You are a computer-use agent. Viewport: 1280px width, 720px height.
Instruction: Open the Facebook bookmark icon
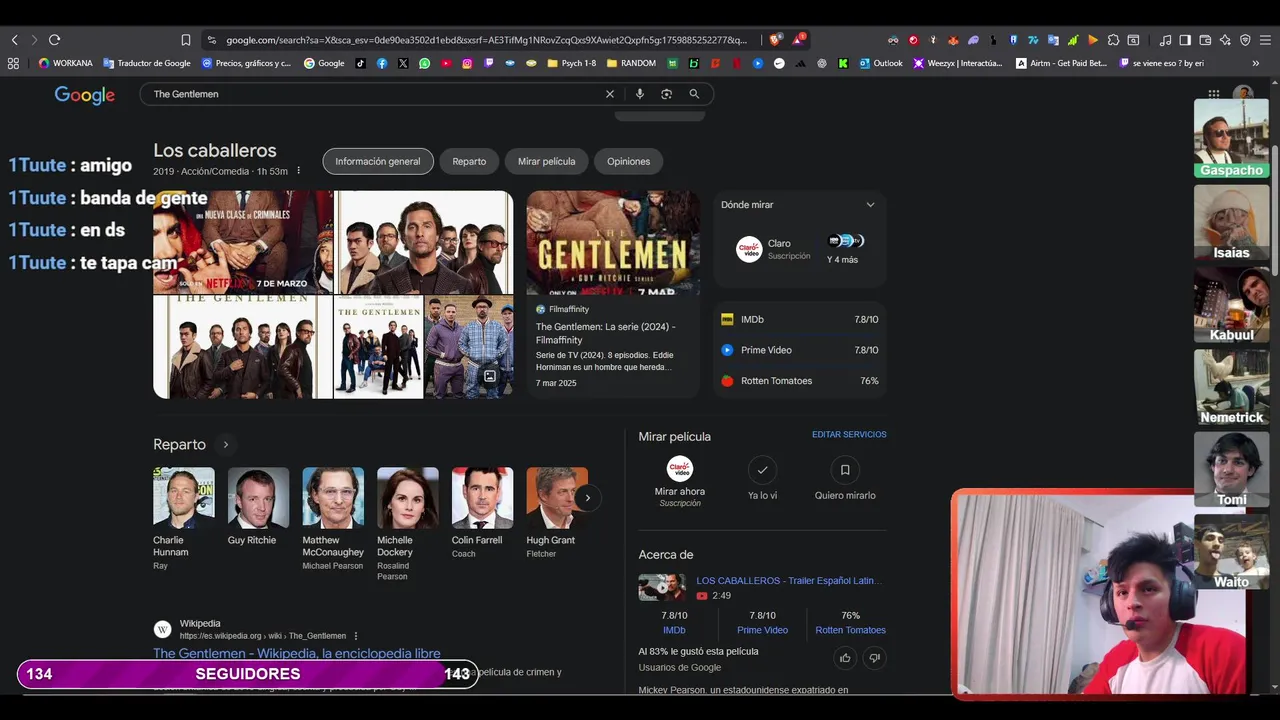382,63
